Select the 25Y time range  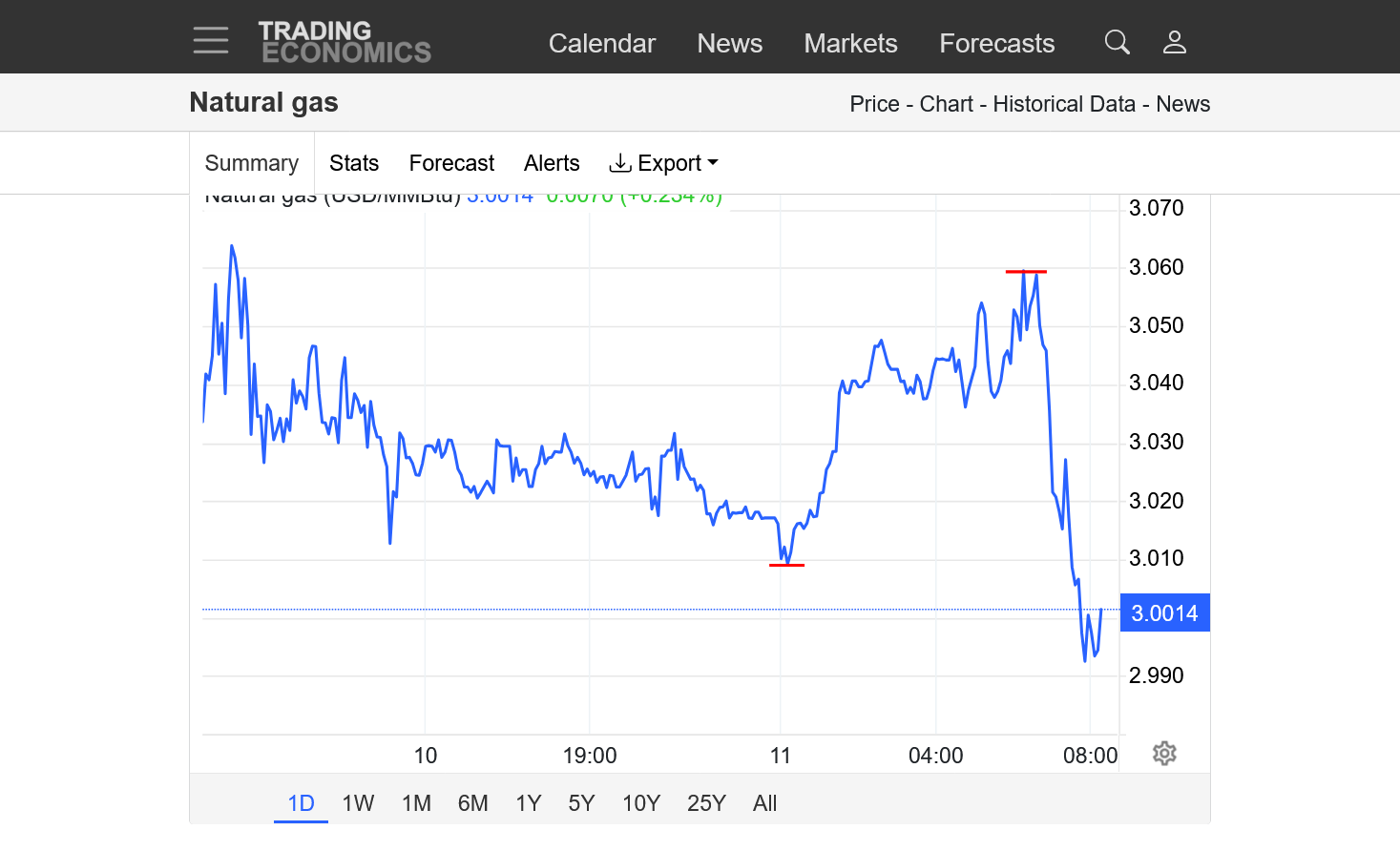pos(706,803)
